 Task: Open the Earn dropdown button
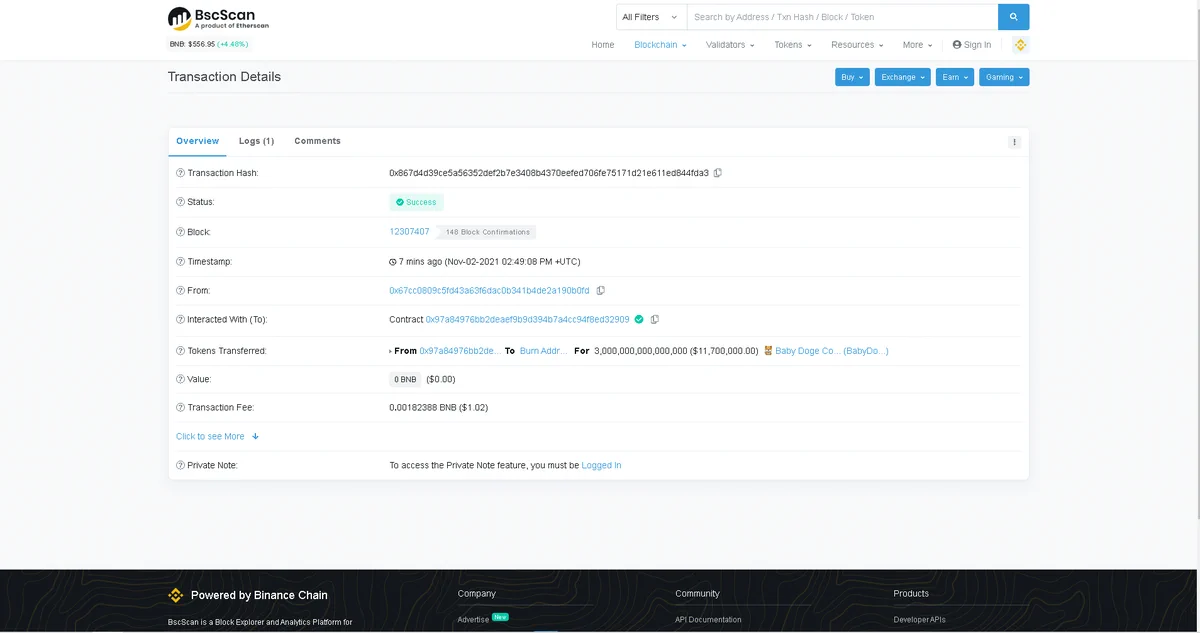[x=955, y=77]
